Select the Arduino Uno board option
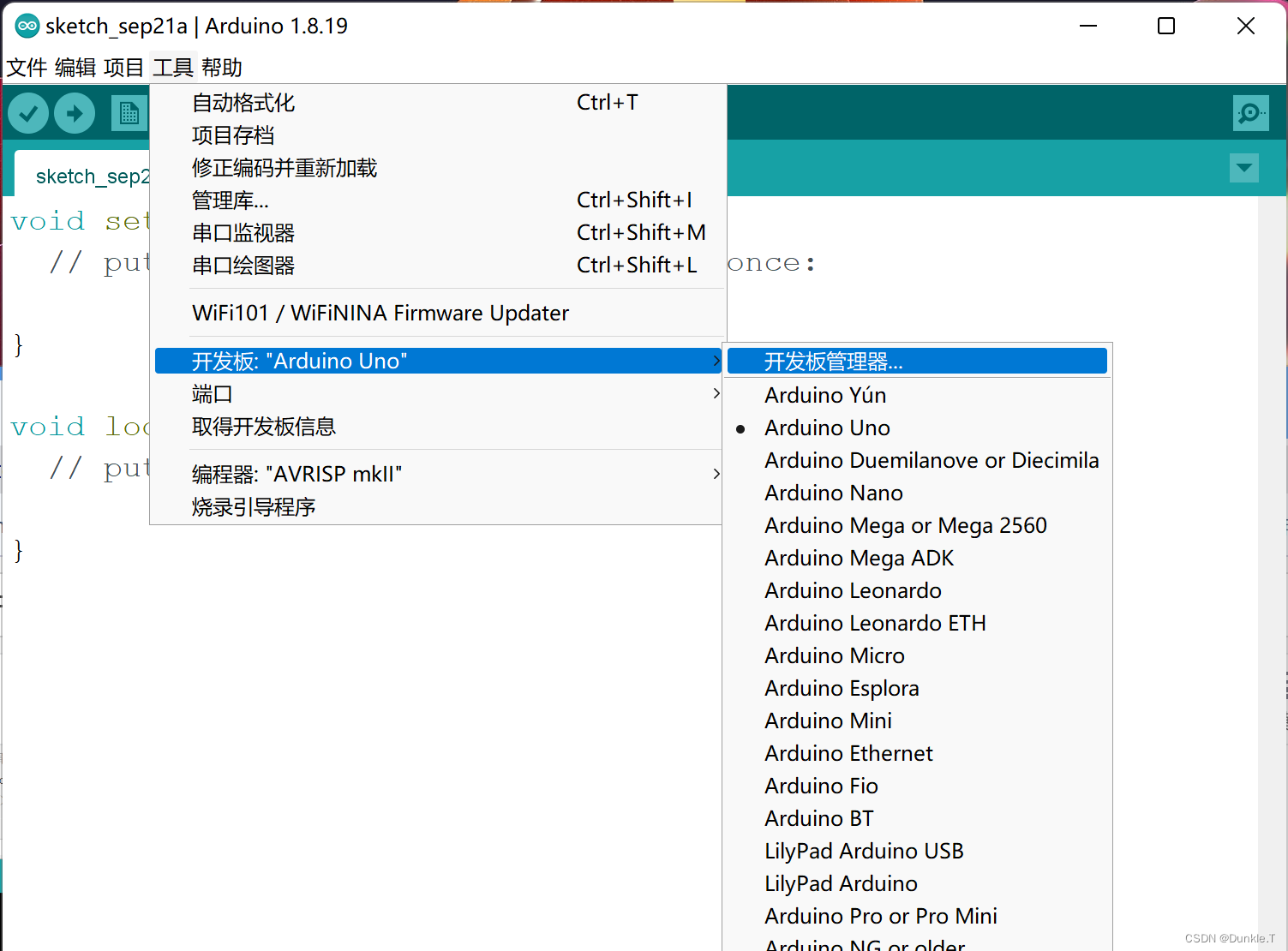The height and width of the screenshot is (951, 1288). coord(917,428)
